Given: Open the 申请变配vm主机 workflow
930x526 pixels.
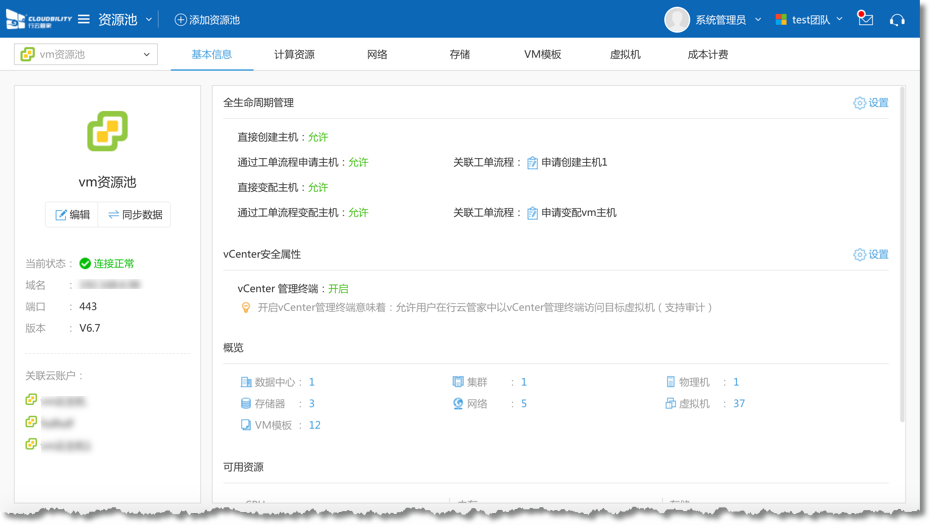Looking at the screenshot, I should click(x=578, y=213).
